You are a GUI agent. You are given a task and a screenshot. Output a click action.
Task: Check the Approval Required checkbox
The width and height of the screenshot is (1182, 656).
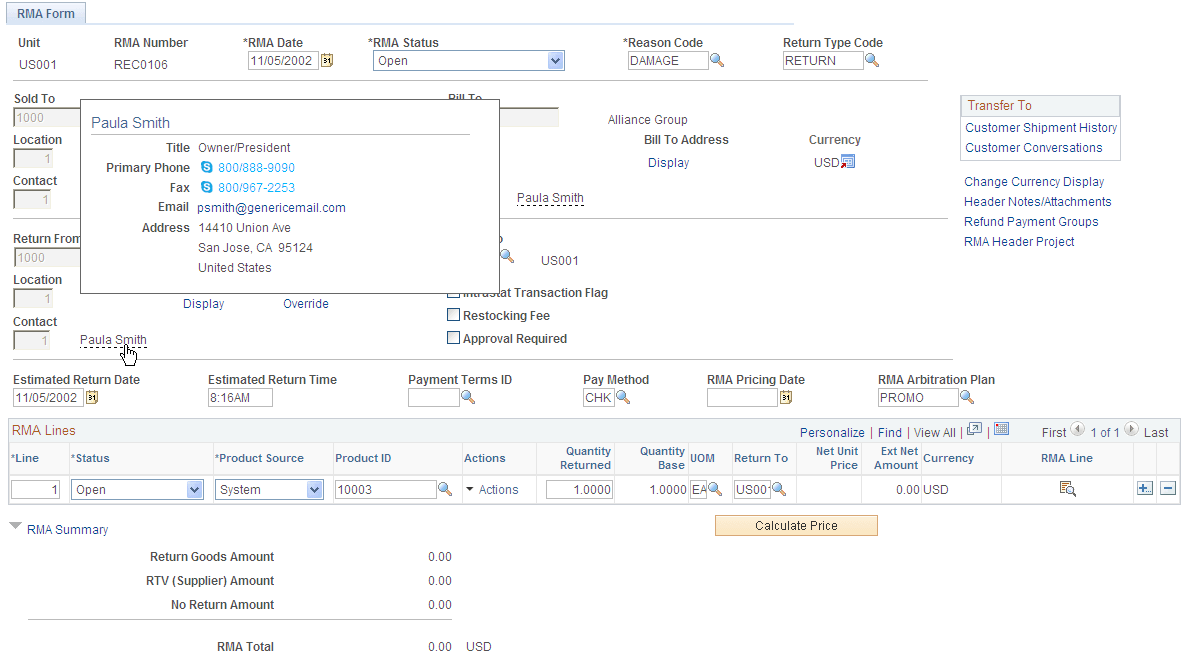coord(453,337)
